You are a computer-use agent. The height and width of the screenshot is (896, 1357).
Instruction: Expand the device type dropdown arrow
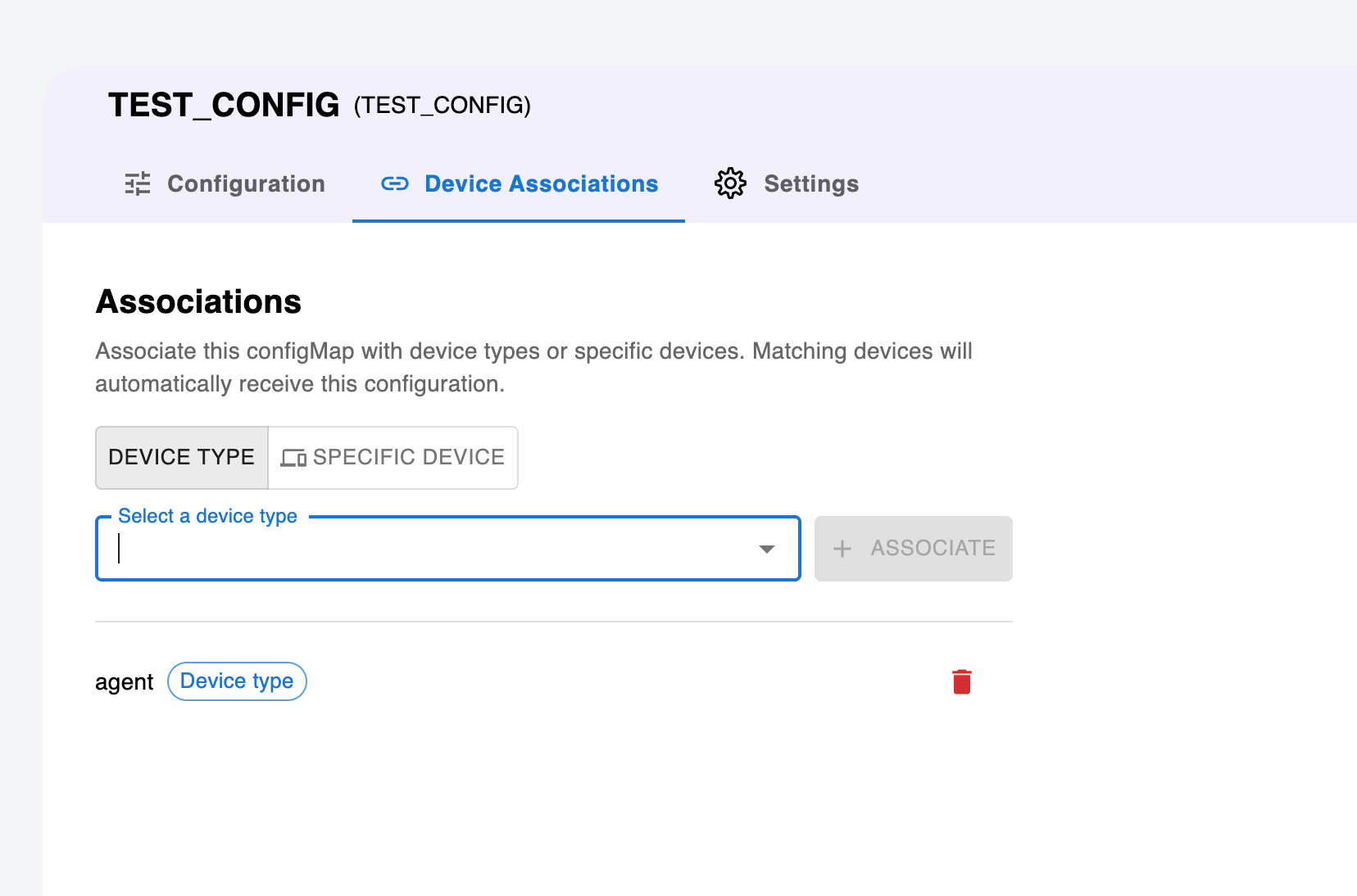[767, 549]
